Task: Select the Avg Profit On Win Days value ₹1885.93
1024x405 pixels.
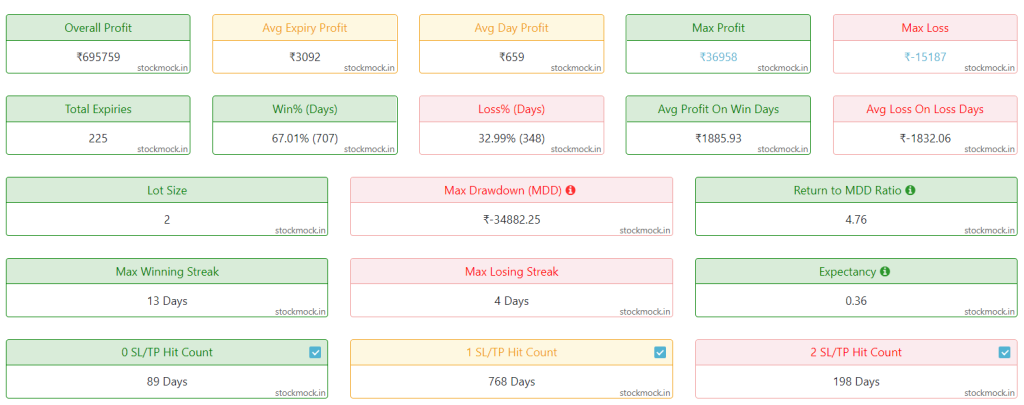Action: click(x=718, y=138)
